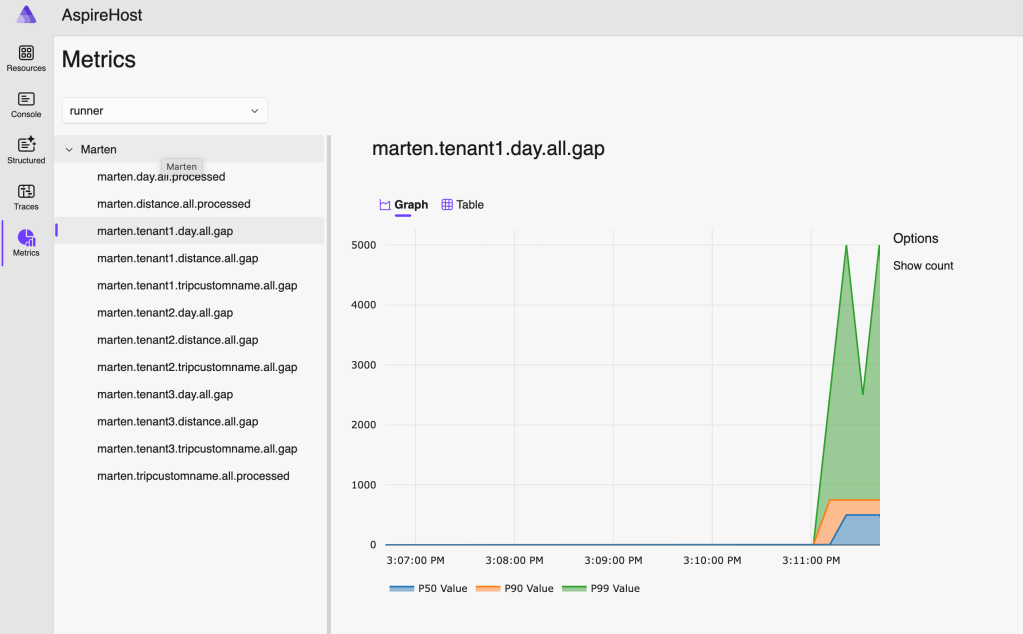This screenshot has width=1023, height=634.
Task: Click the P99 peak on the graph
Action: click(x=846, y=246)
